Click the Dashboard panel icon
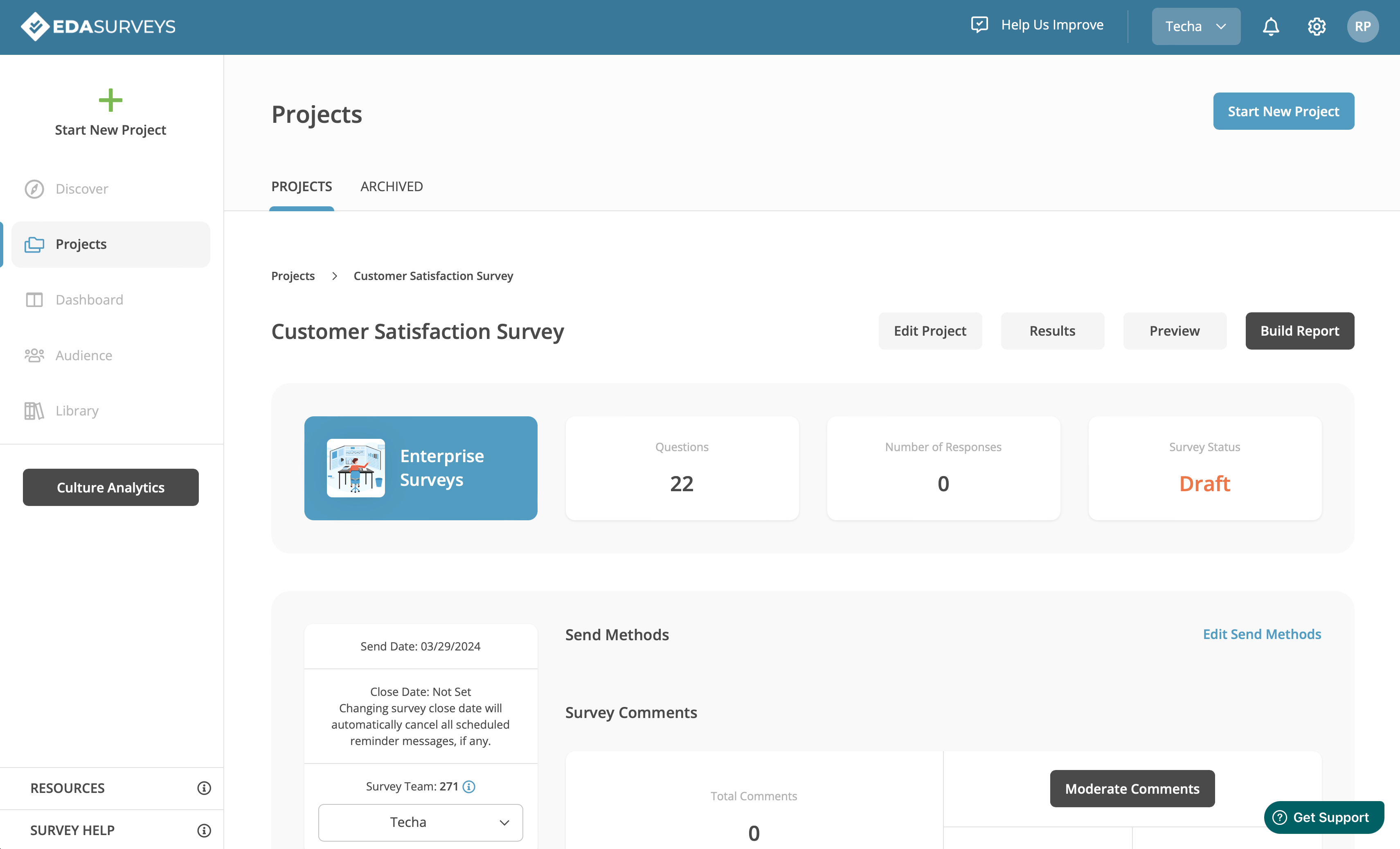Viewport: 1400px width, 849px height. coord(34,300)
